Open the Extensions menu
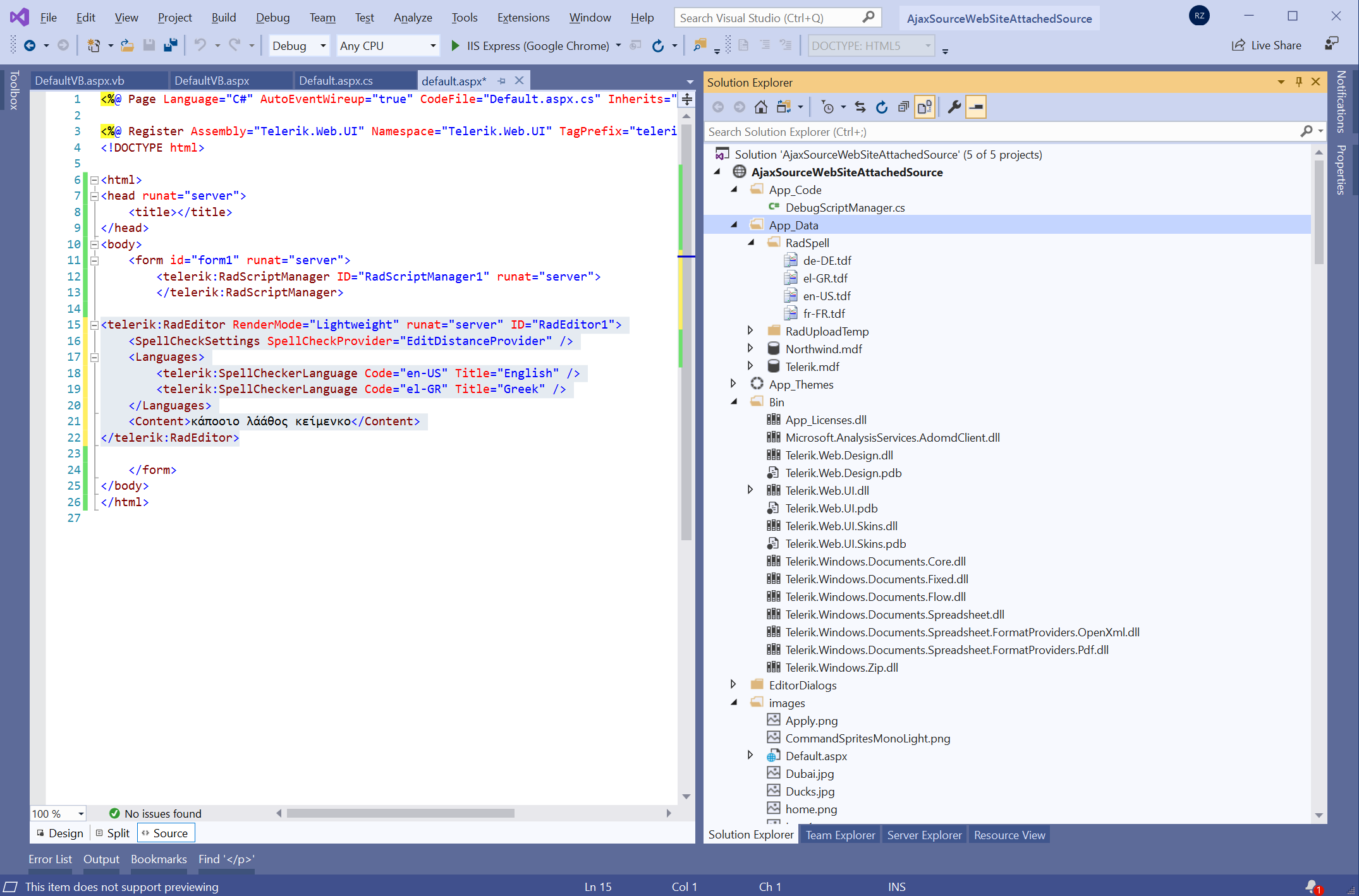 [x=523, y=18]
